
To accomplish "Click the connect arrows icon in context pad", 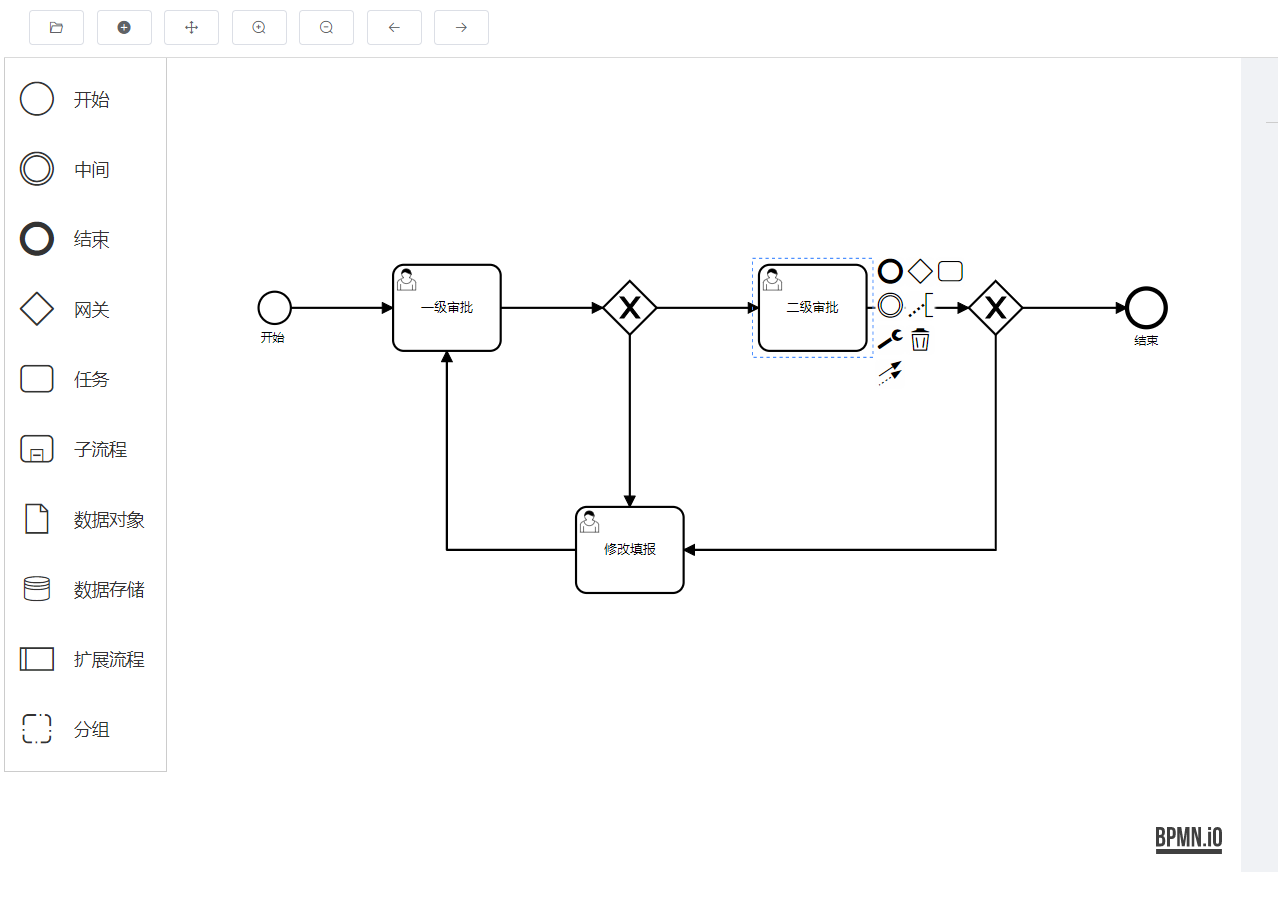I will [x=889, y=374].
